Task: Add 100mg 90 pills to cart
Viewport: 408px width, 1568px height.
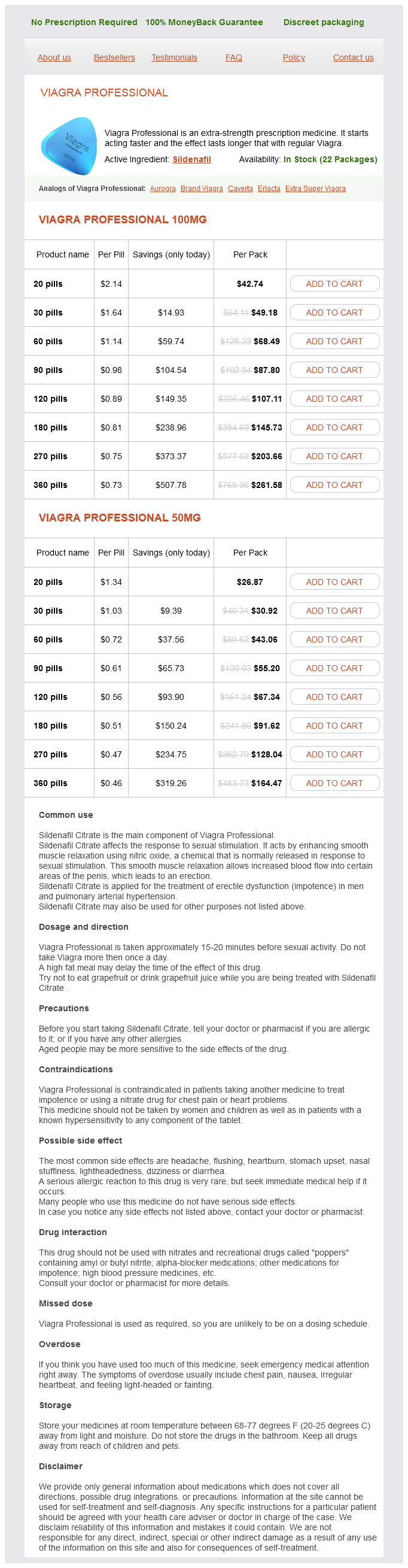Action: tap(334, 370)
